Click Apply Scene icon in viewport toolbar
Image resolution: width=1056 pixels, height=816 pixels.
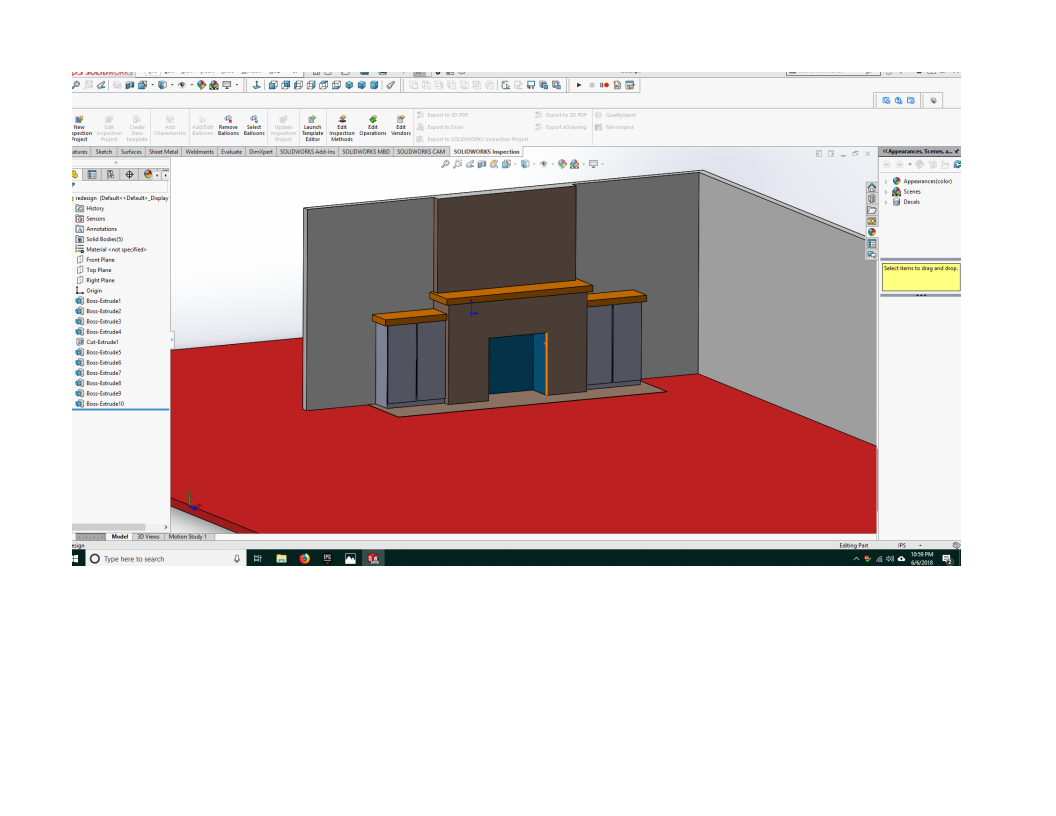(574, 164)
